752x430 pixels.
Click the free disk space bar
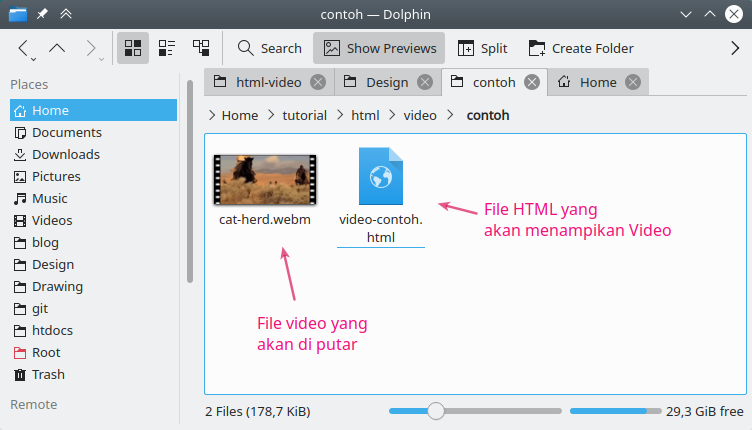(615, 411)
